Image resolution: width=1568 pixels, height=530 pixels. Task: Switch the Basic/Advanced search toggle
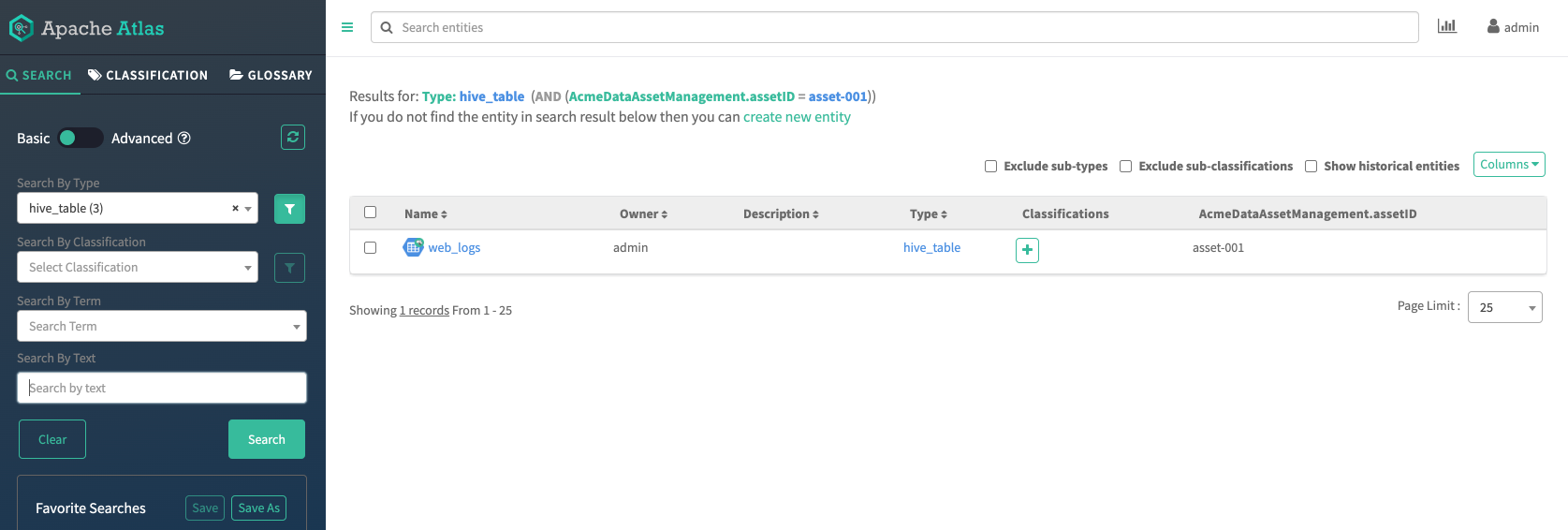coord(81,138)
